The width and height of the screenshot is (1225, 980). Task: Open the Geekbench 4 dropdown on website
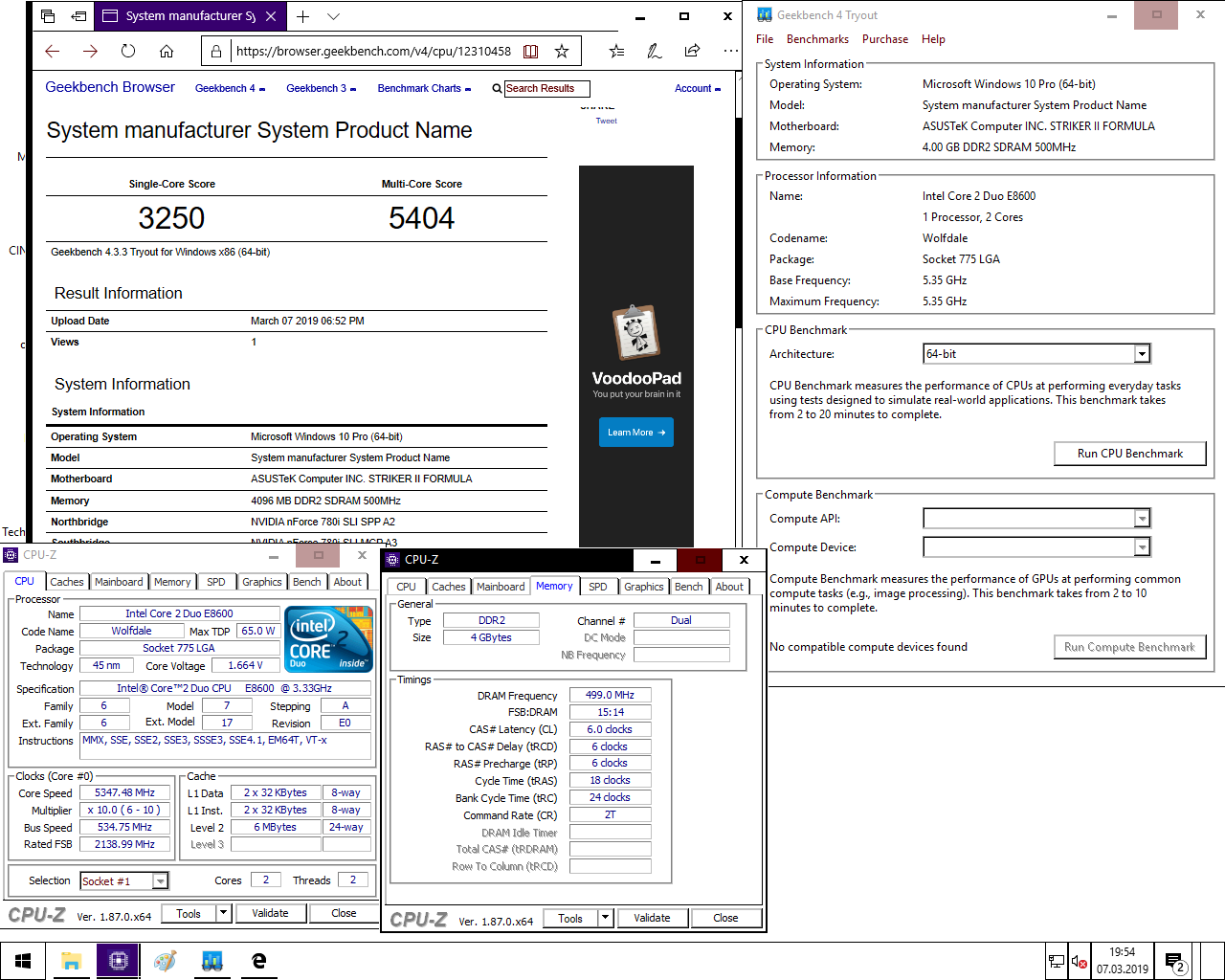point(231,88)
